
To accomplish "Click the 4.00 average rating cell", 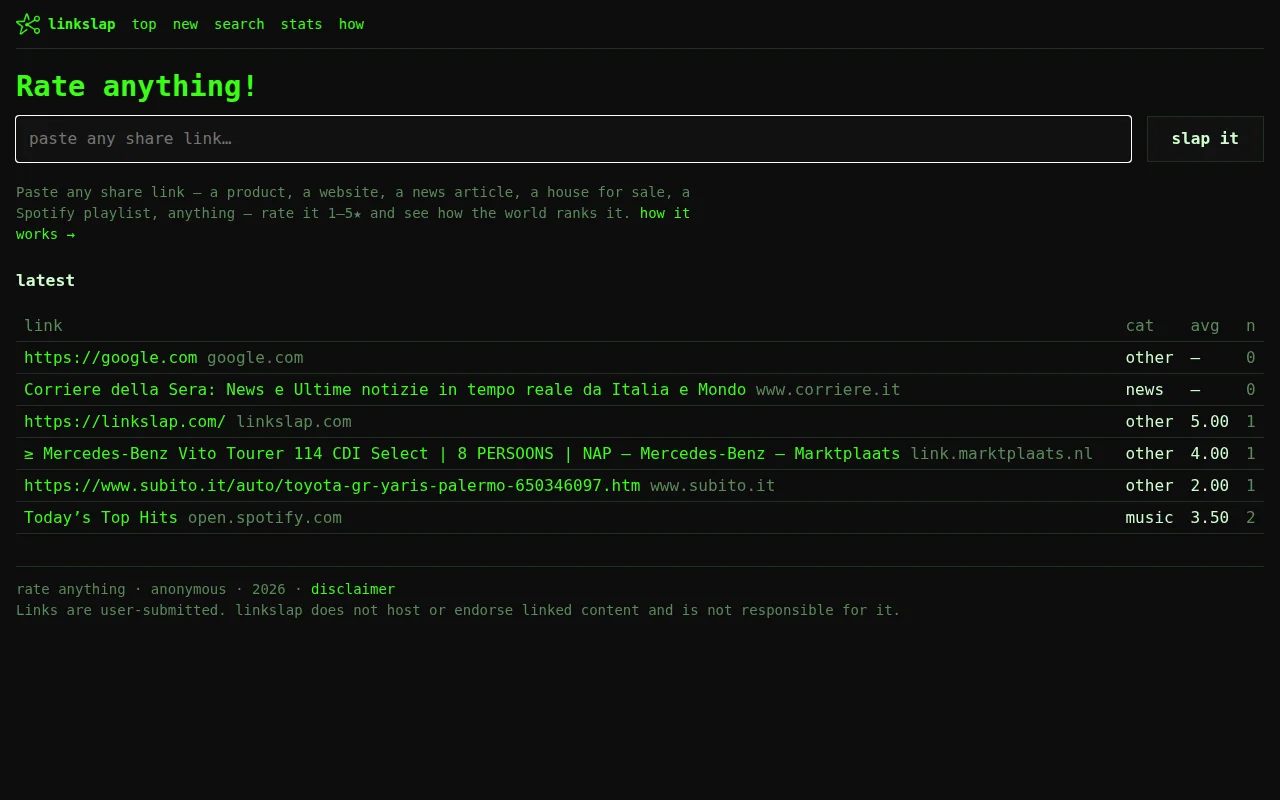I will [1210, 454].
